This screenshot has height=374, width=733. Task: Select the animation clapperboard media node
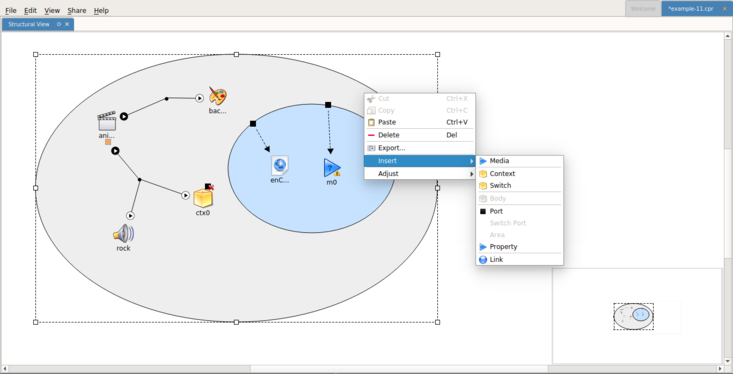(107, 122)
